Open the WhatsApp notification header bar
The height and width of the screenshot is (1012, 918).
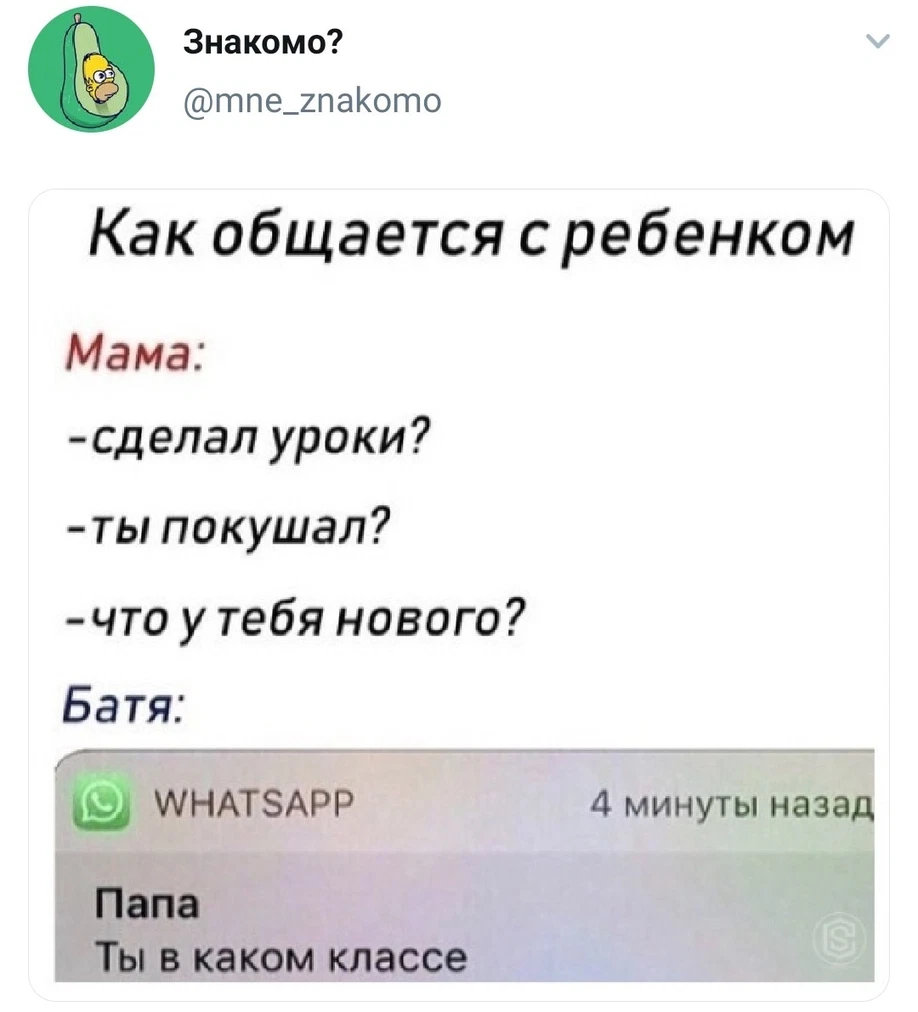464,802
